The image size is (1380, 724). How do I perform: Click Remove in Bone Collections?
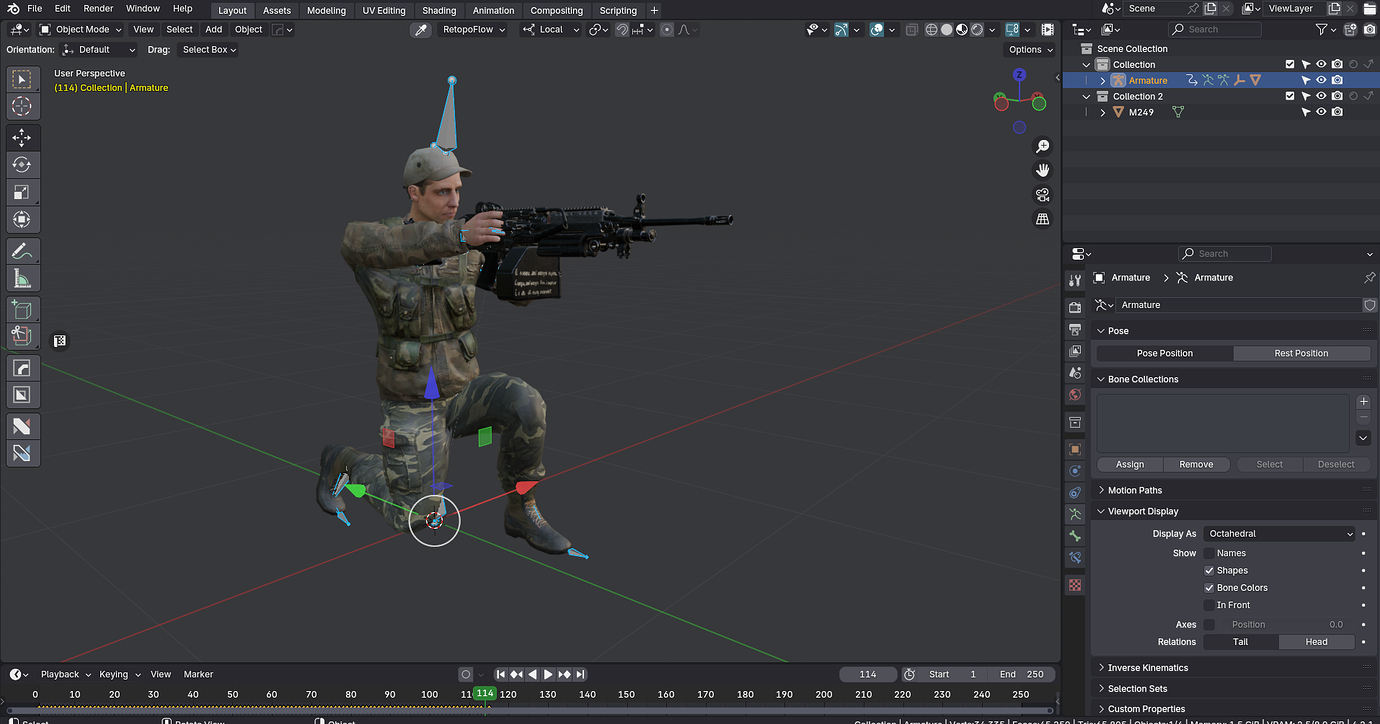coord(1196,464)
